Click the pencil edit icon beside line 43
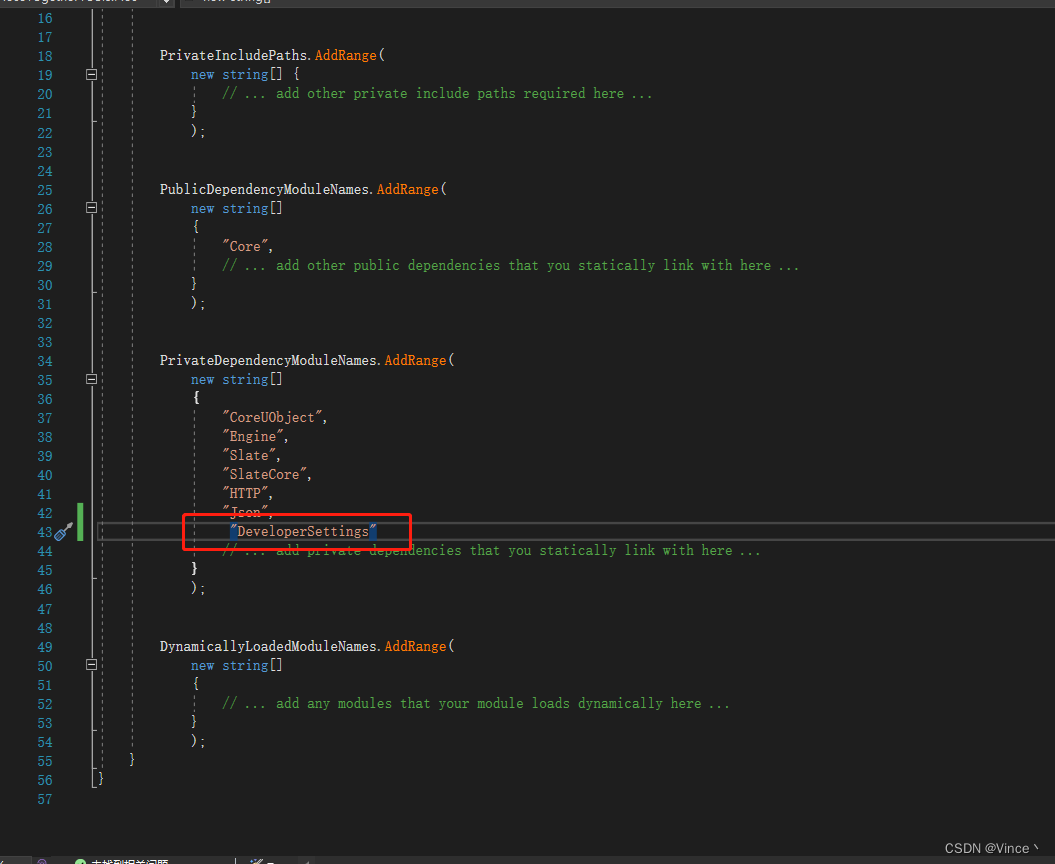The width and height of the screenshot is (1055, 864). click(x=62, y=531)
